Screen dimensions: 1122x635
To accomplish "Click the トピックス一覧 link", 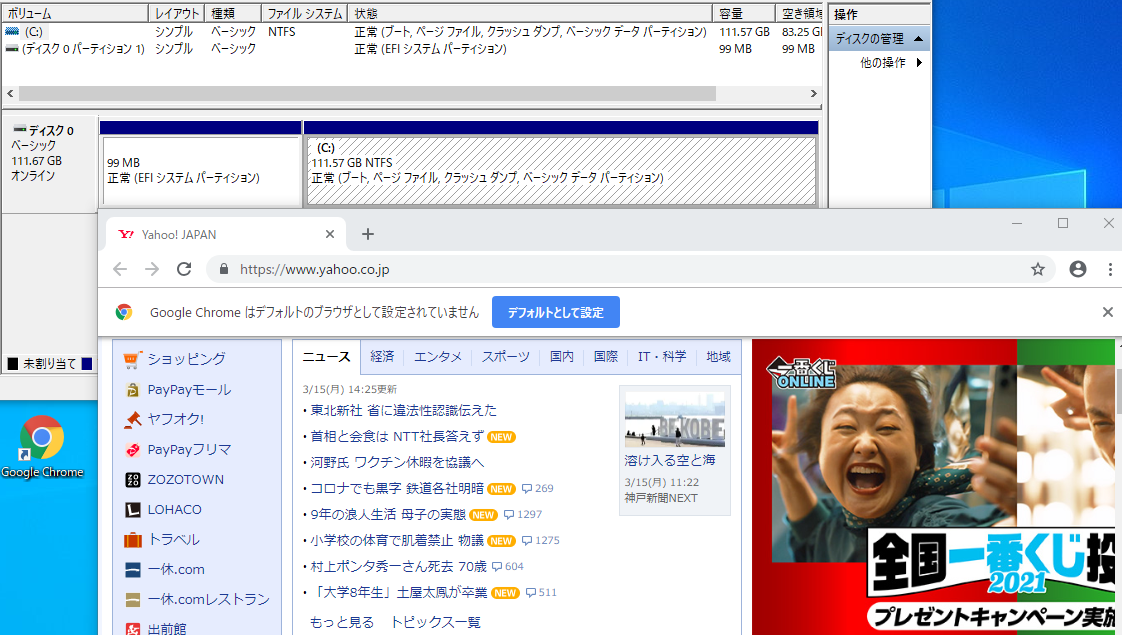I will 435,622.
